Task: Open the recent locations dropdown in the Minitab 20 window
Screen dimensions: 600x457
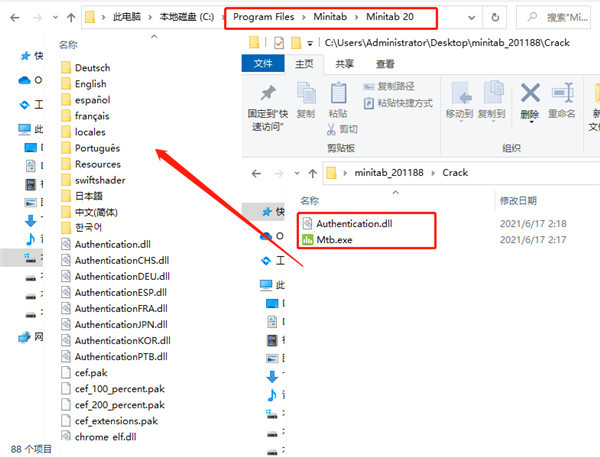Action: tap(55, 18)
